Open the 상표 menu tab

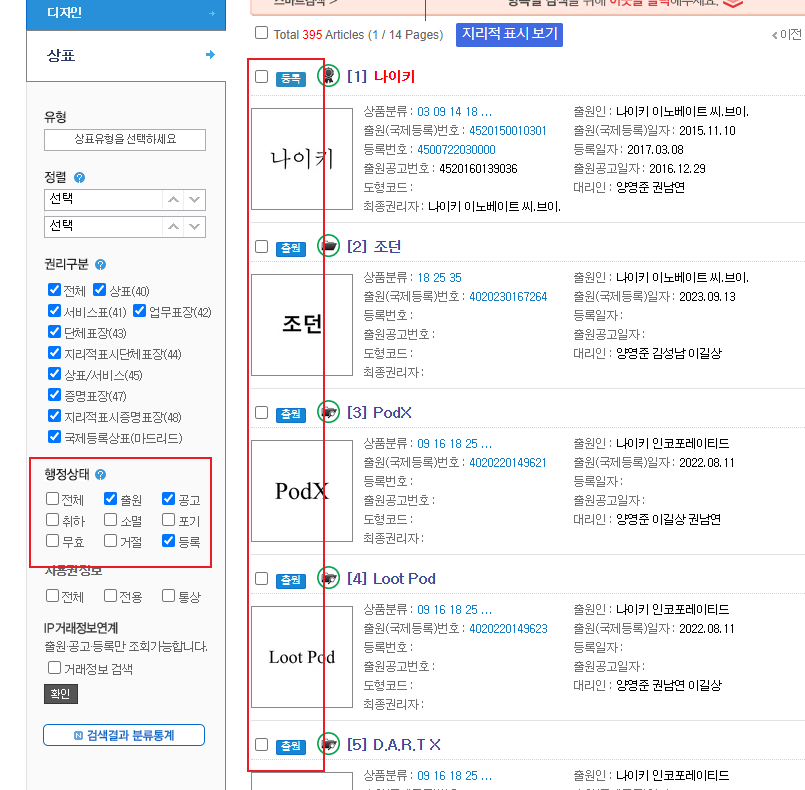pyautogui.click(x=126, y=55)
